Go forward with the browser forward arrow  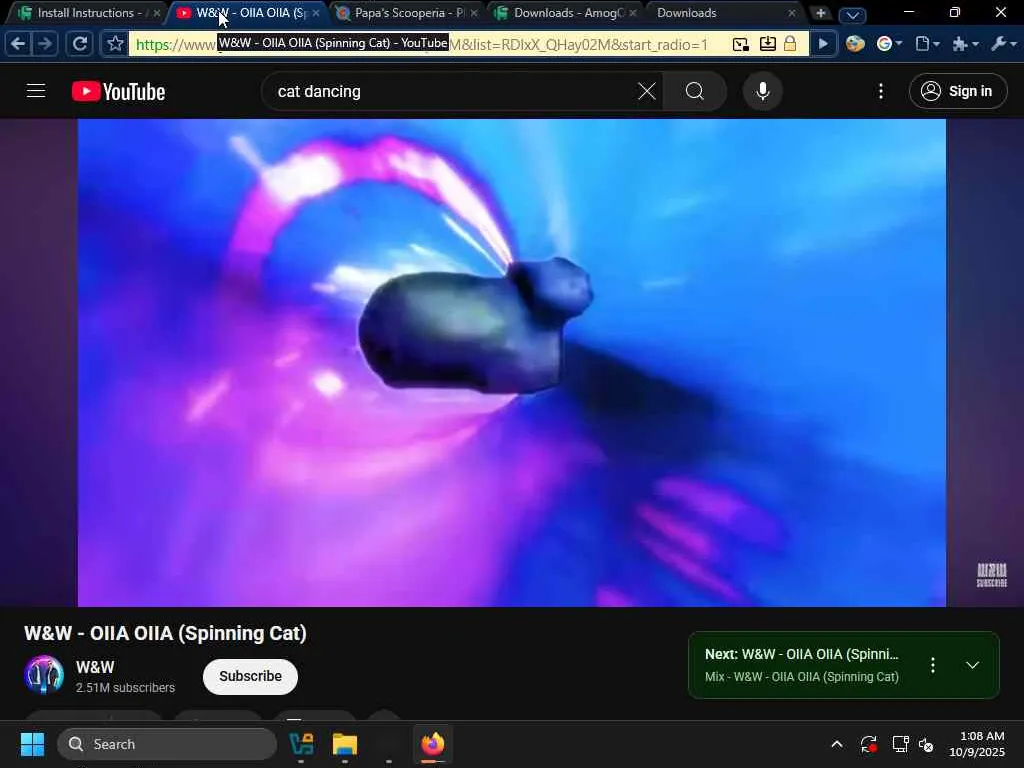click(45, 44)
